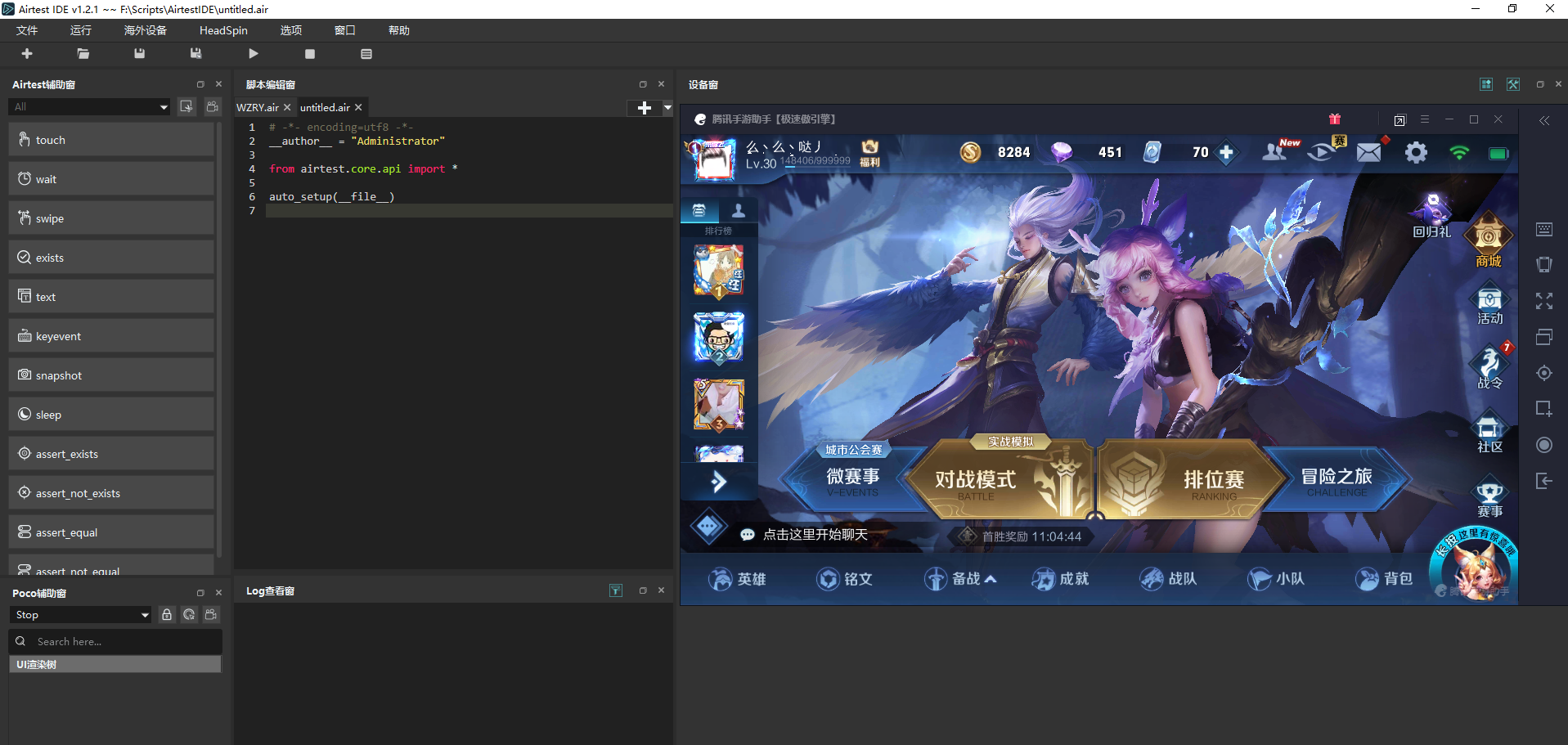
Task: Close the WZRY.air tab
Action: pos(287,107)
